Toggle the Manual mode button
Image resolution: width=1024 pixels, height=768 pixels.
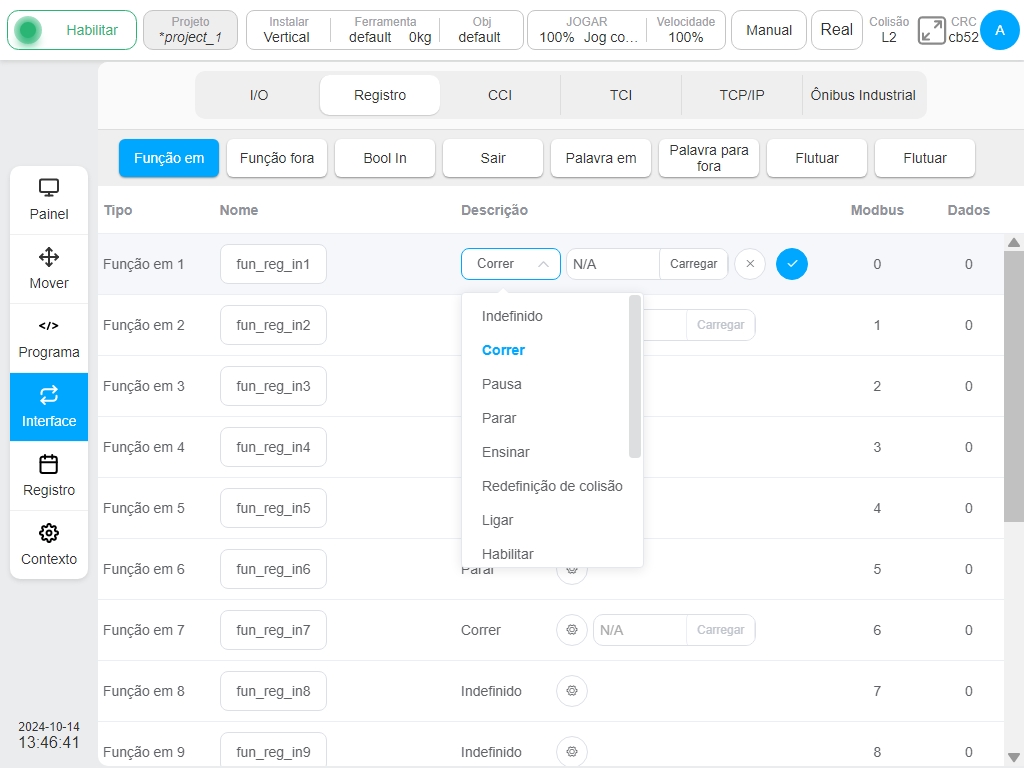[769, 30]
